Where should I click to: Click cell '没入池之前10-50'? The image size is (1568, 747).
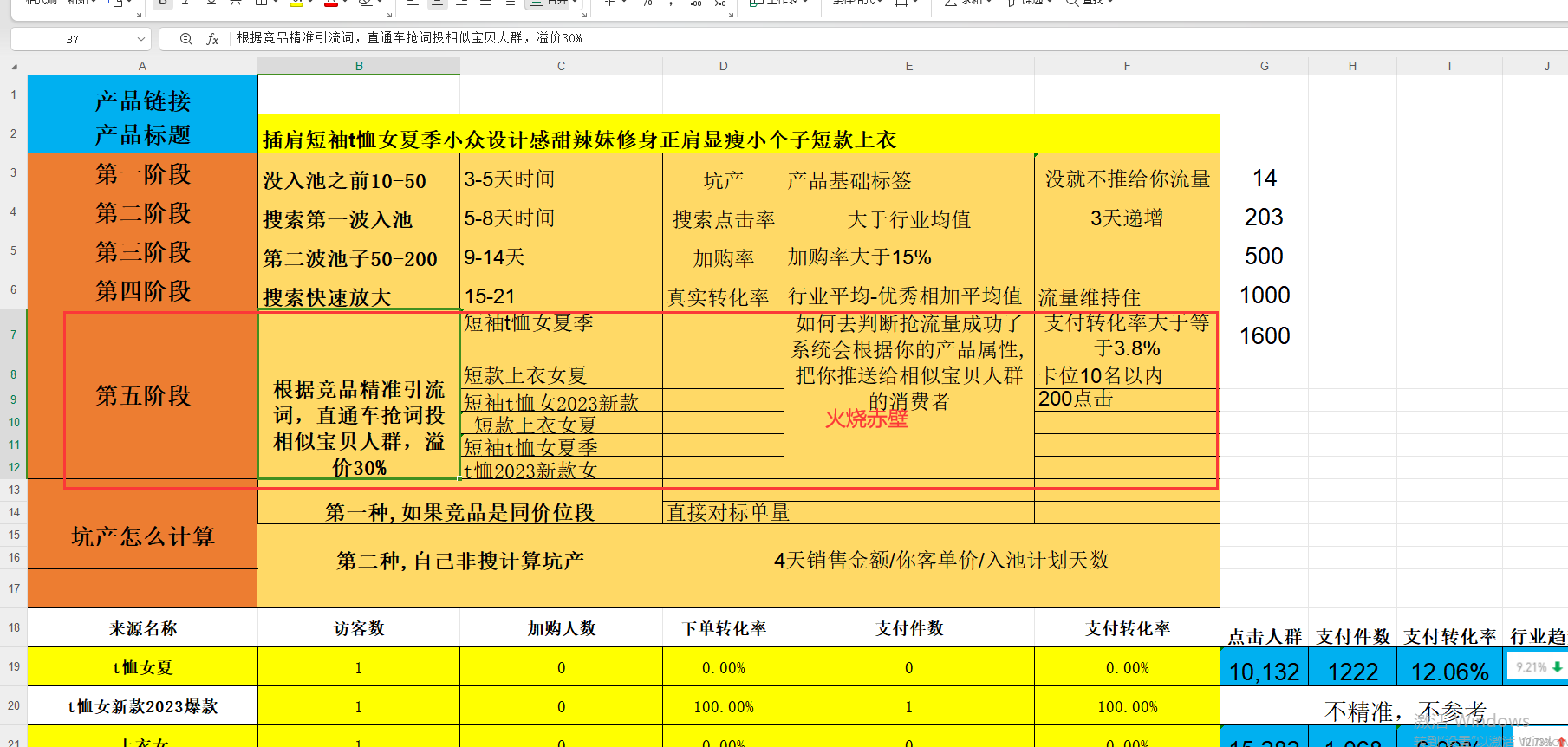point(359,172)
